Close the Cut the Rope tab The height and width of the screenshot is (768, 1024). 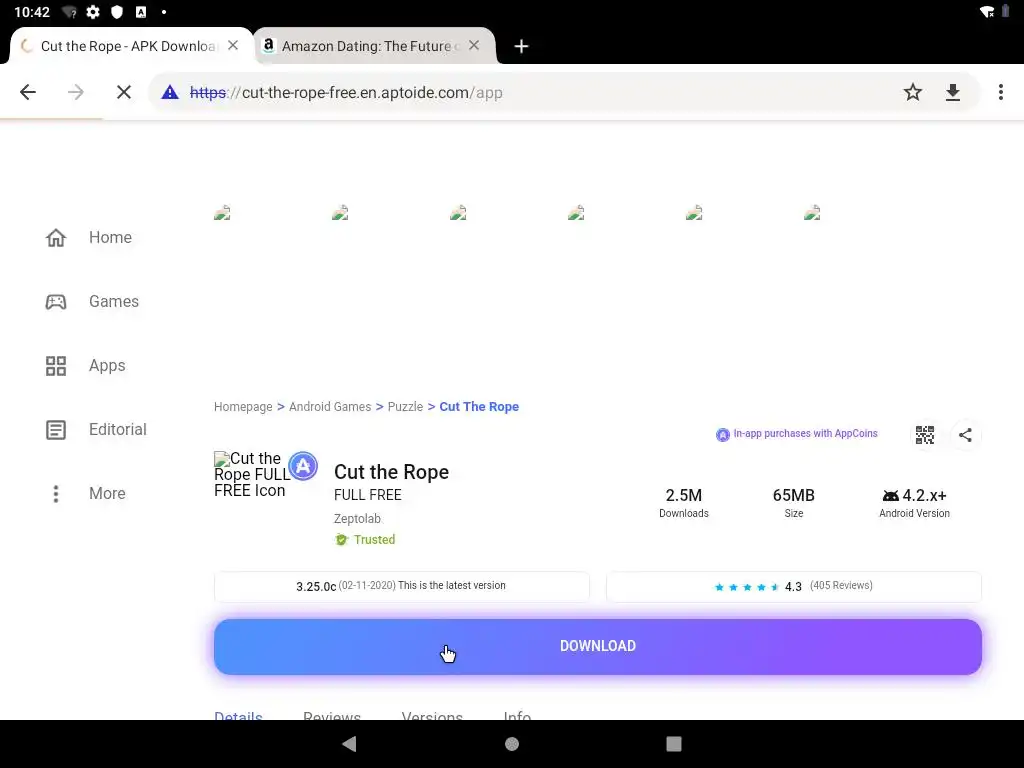click(232, 46)
